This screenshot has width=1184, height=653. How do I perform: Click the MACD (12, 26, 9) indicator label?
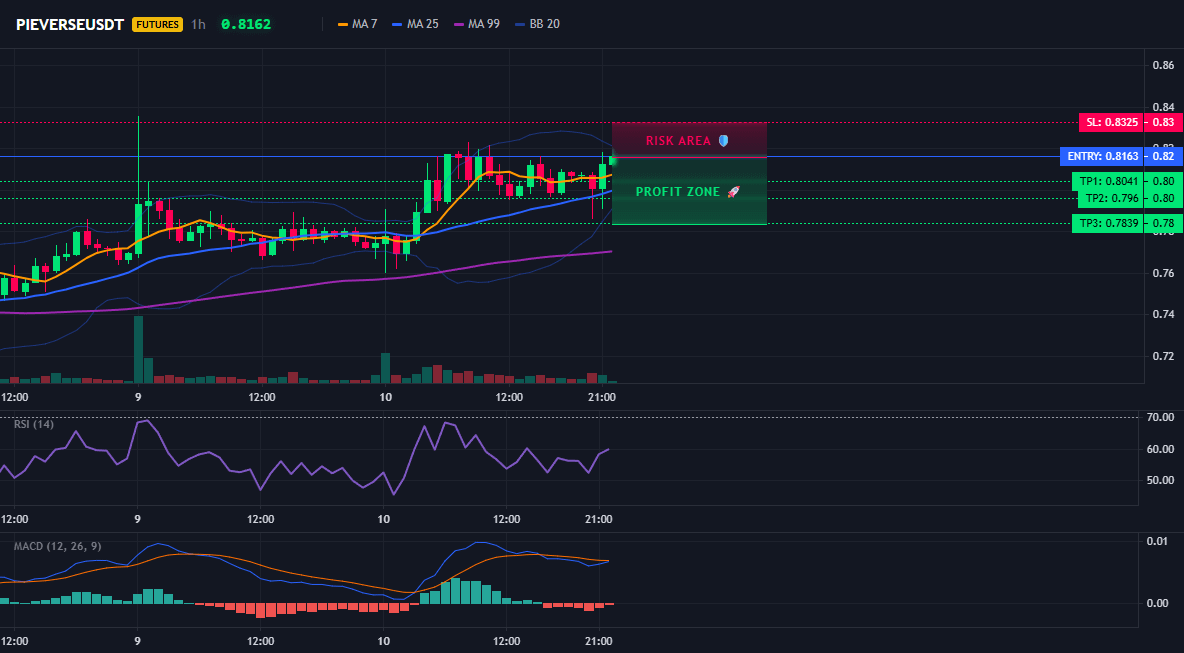(x=57, y=546)
